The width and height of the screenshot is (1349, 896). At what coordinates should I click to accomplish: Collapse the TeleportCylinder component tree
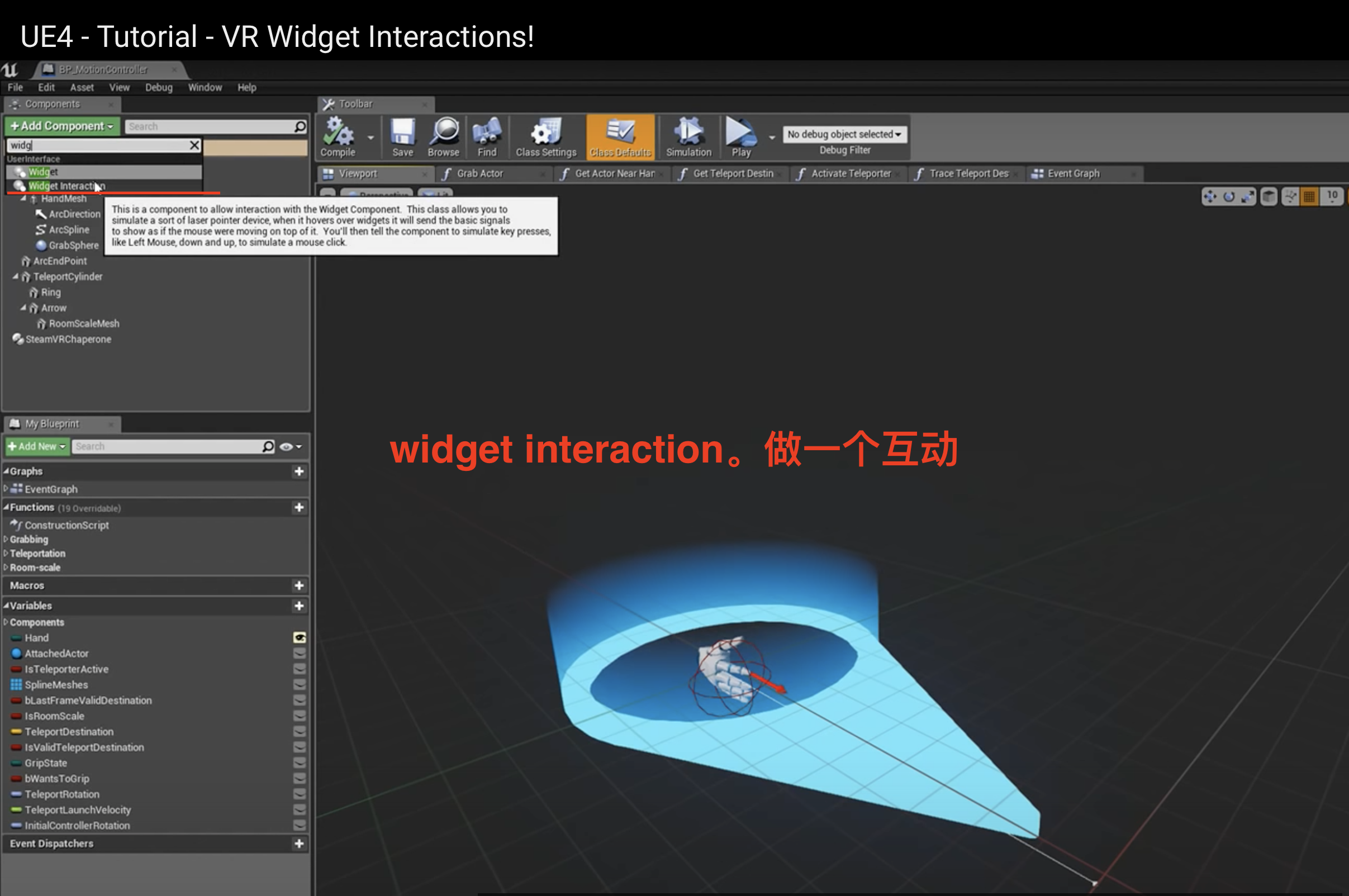(x=16, y=276)
